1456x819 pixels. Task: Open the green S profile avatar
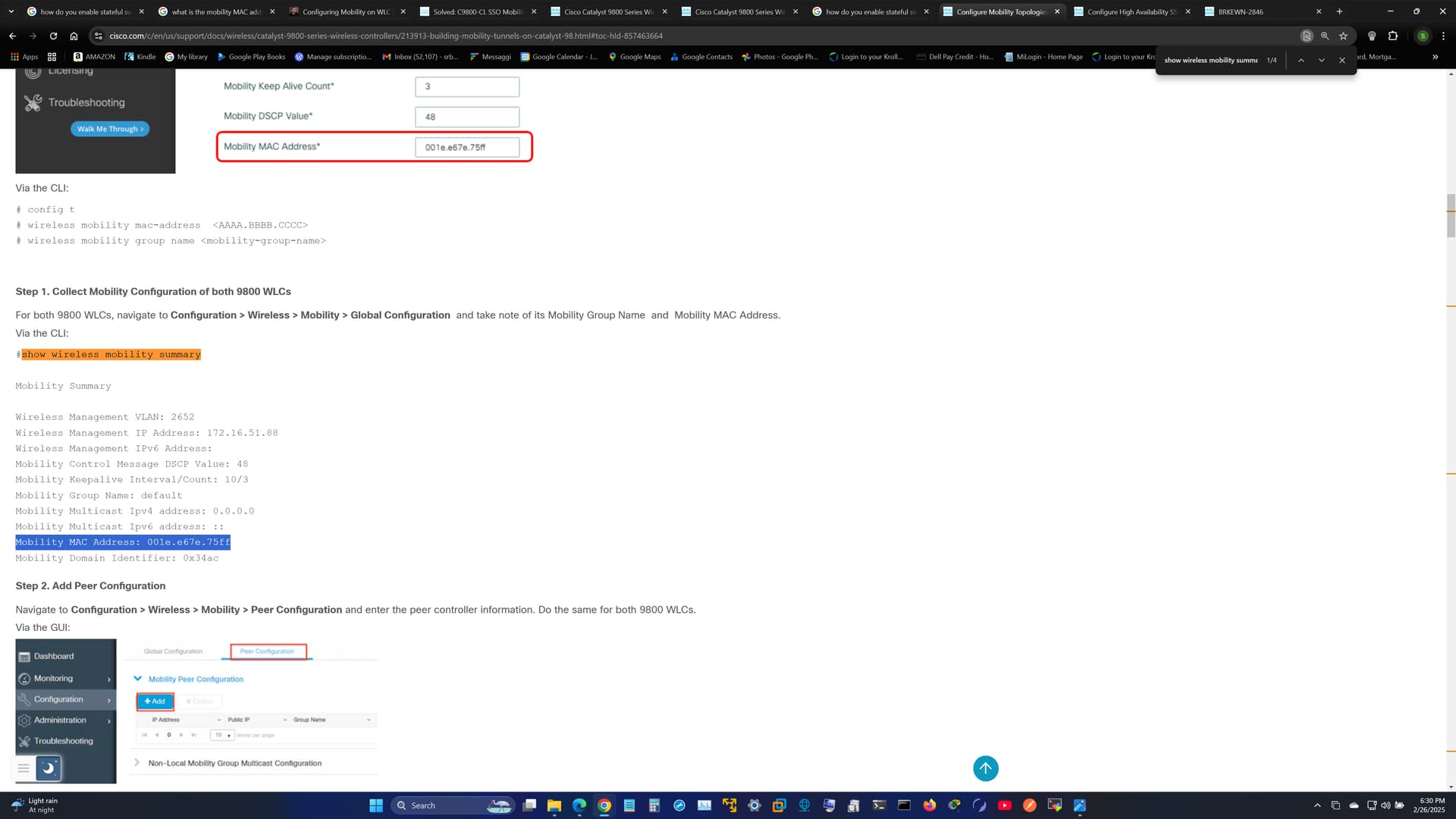click(x=1423, y=36)
